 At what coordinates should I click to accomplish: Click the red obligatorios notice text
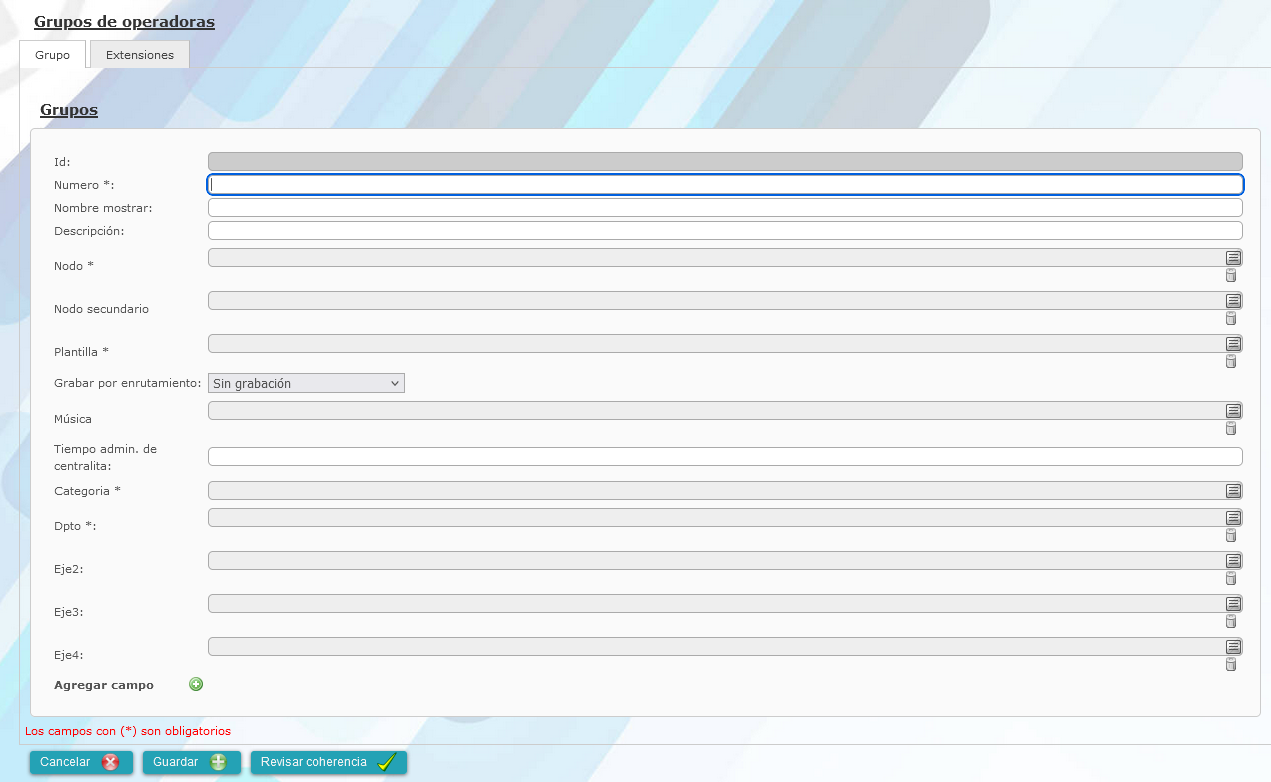pyautogui.click(x=128, y=731)
